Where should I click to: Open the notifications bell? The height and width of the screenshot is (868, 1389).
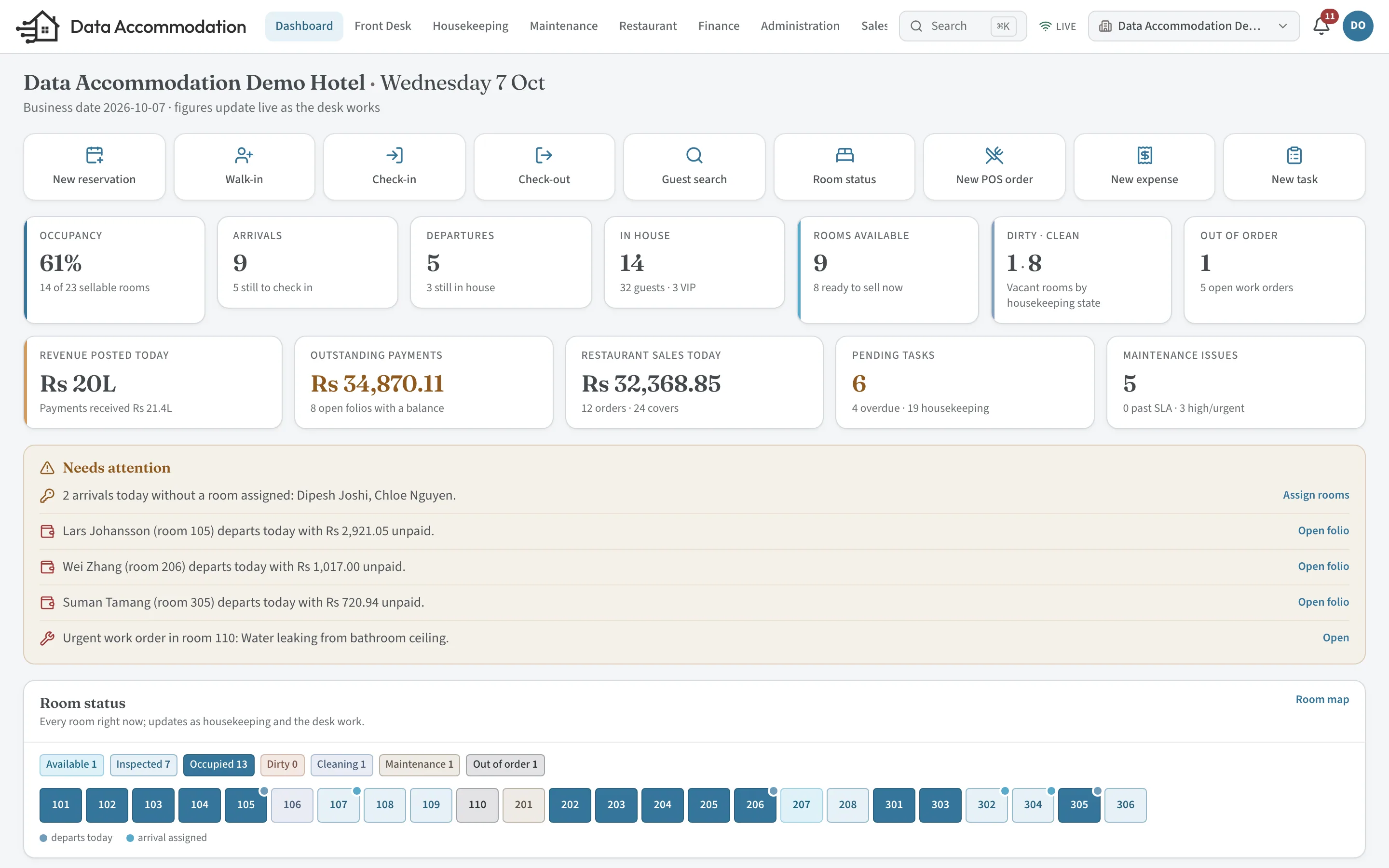click(1321, 26)
